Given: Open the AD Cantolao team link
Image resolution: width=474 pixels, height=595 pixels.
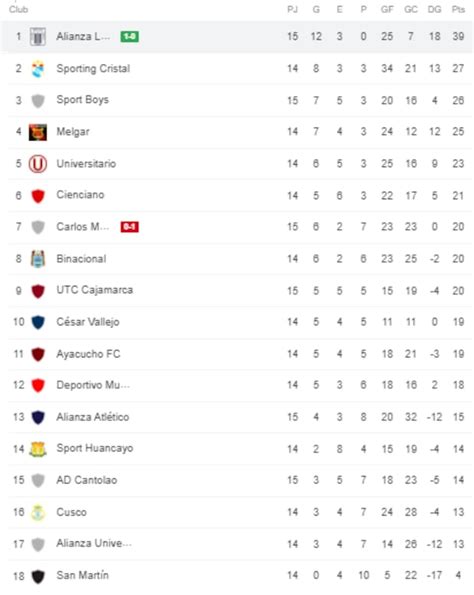Looking at the screenshot, I should tap(87, 480).
